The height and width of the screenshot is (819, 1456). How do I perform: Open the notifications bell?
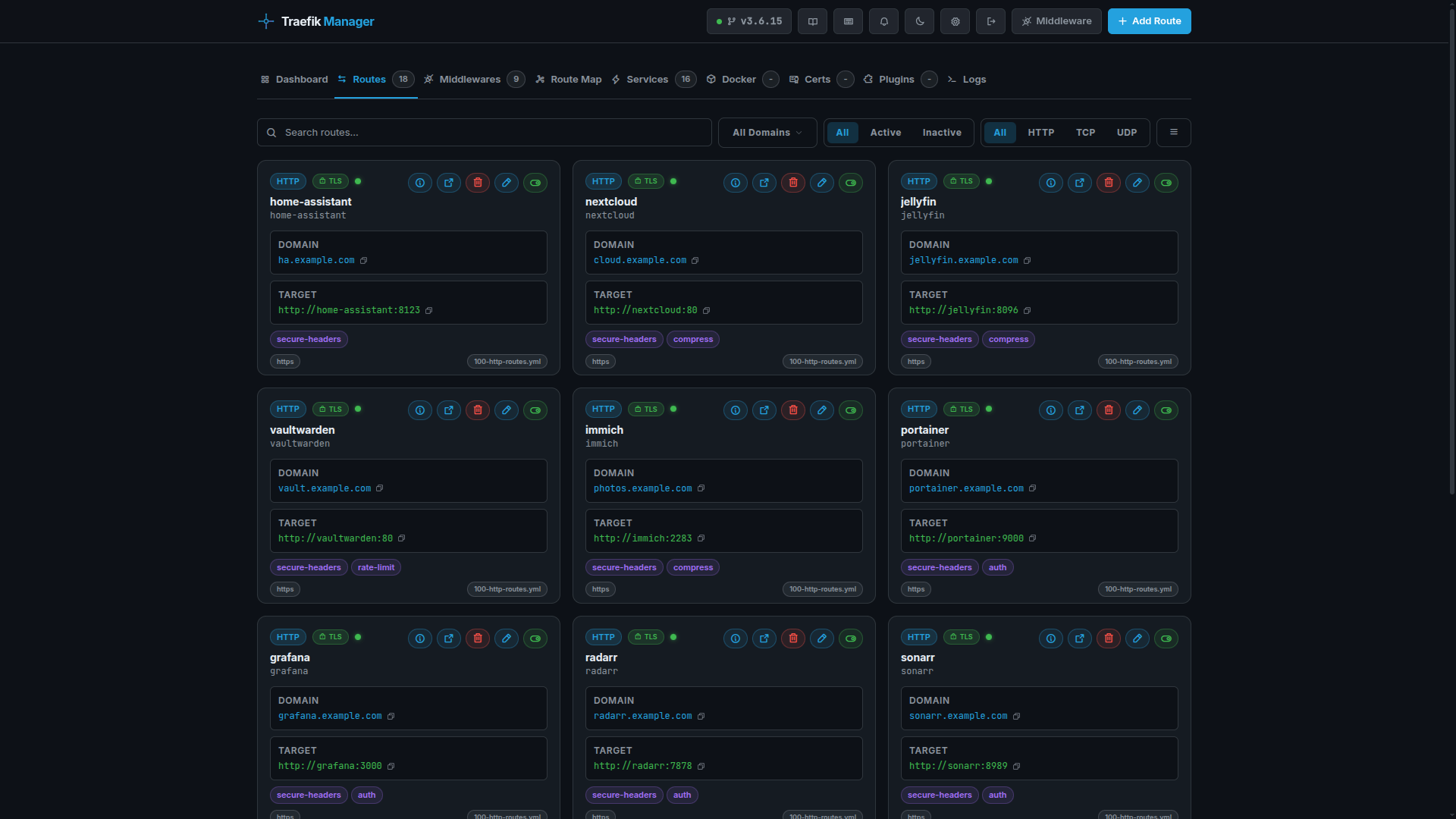coord(884,21)
